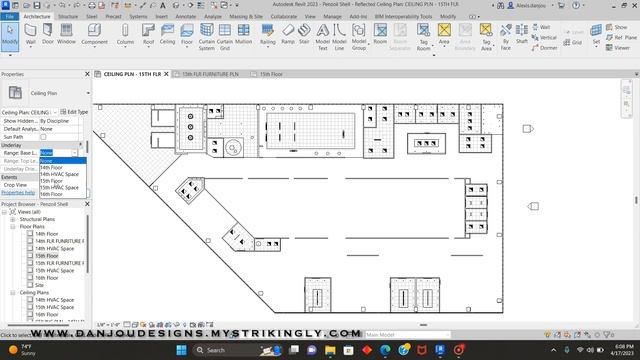The image size is (640, 360).
Task: Toggle the Sun Path checkbox
Action: coord(43,137)
